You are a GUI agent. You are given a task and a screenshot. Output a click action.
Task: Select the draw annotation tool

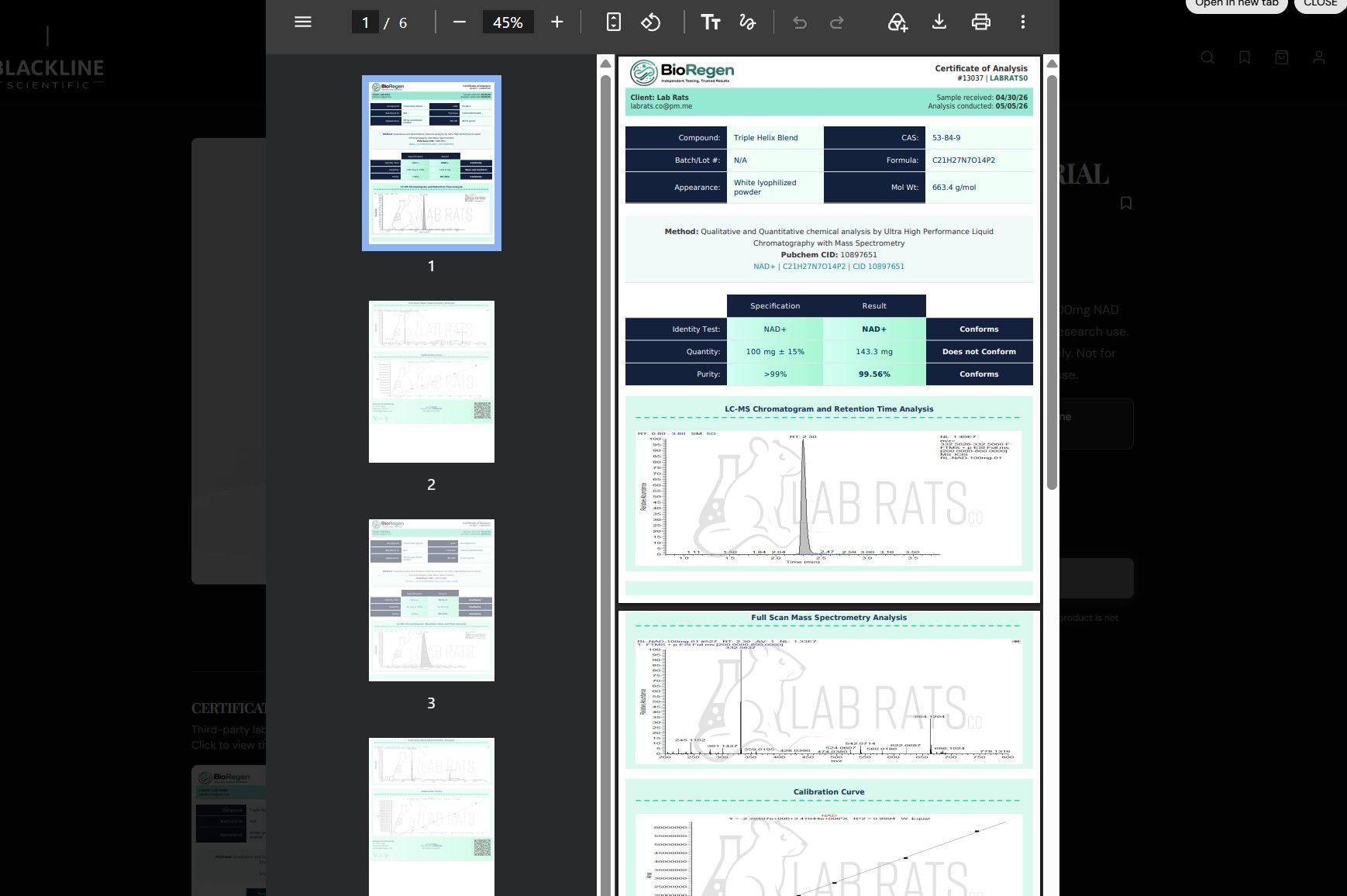pos(748,22)
